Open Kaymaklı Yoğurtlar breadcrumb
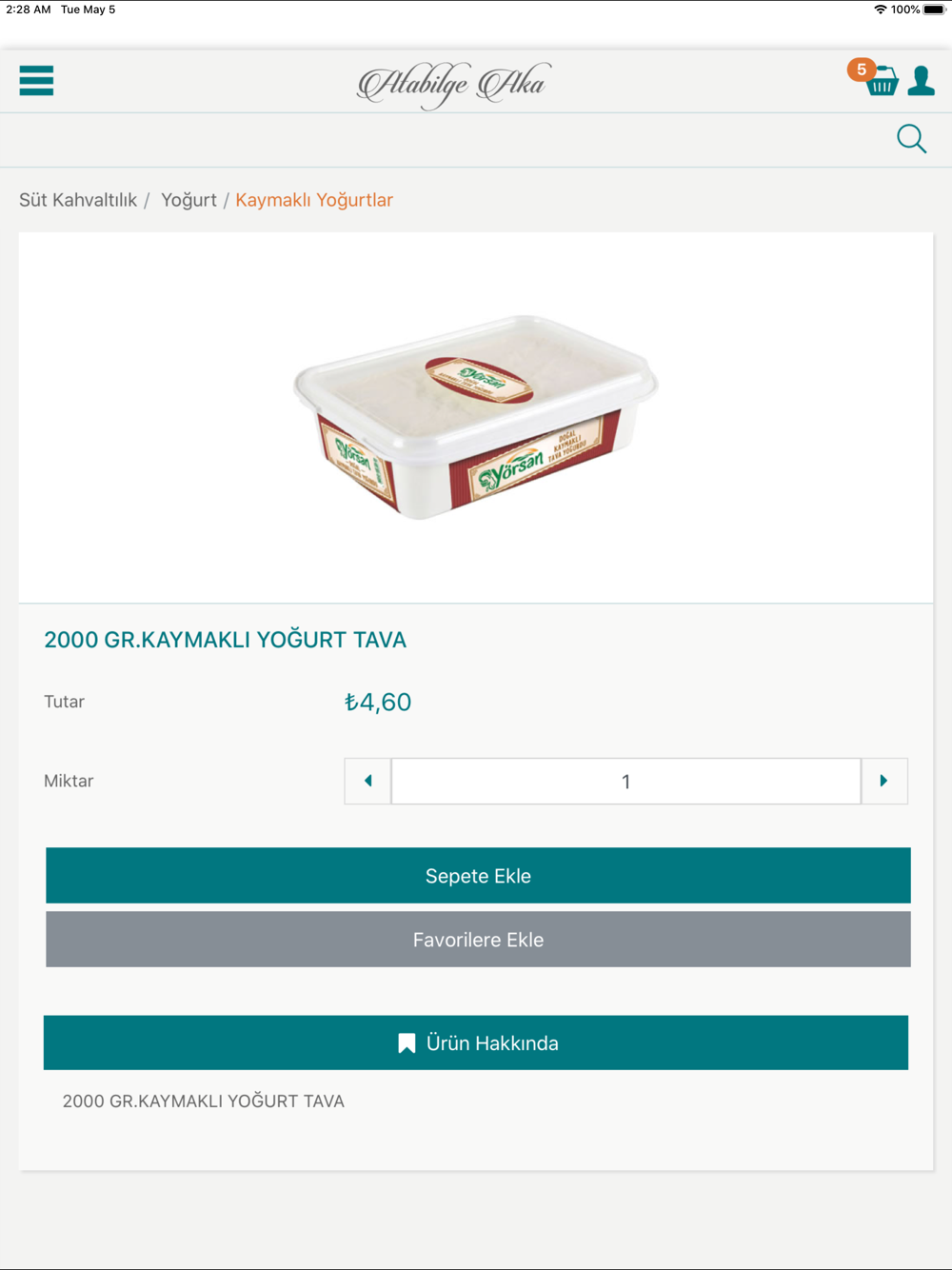This screenshot has width=952, height=1270. coord(314,200)
